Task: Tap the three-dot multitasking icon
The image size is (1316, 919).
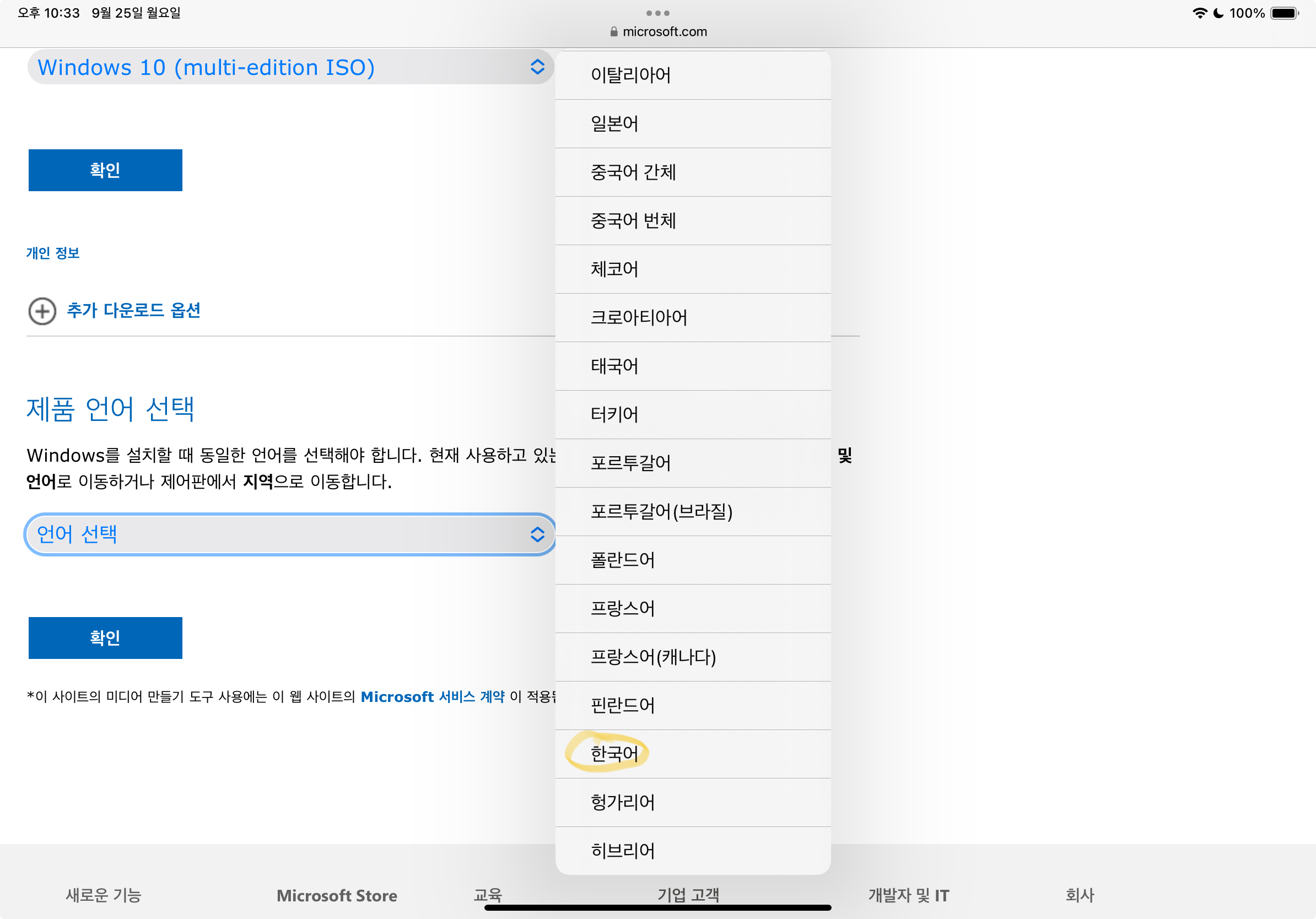Action: coord(657,13)
